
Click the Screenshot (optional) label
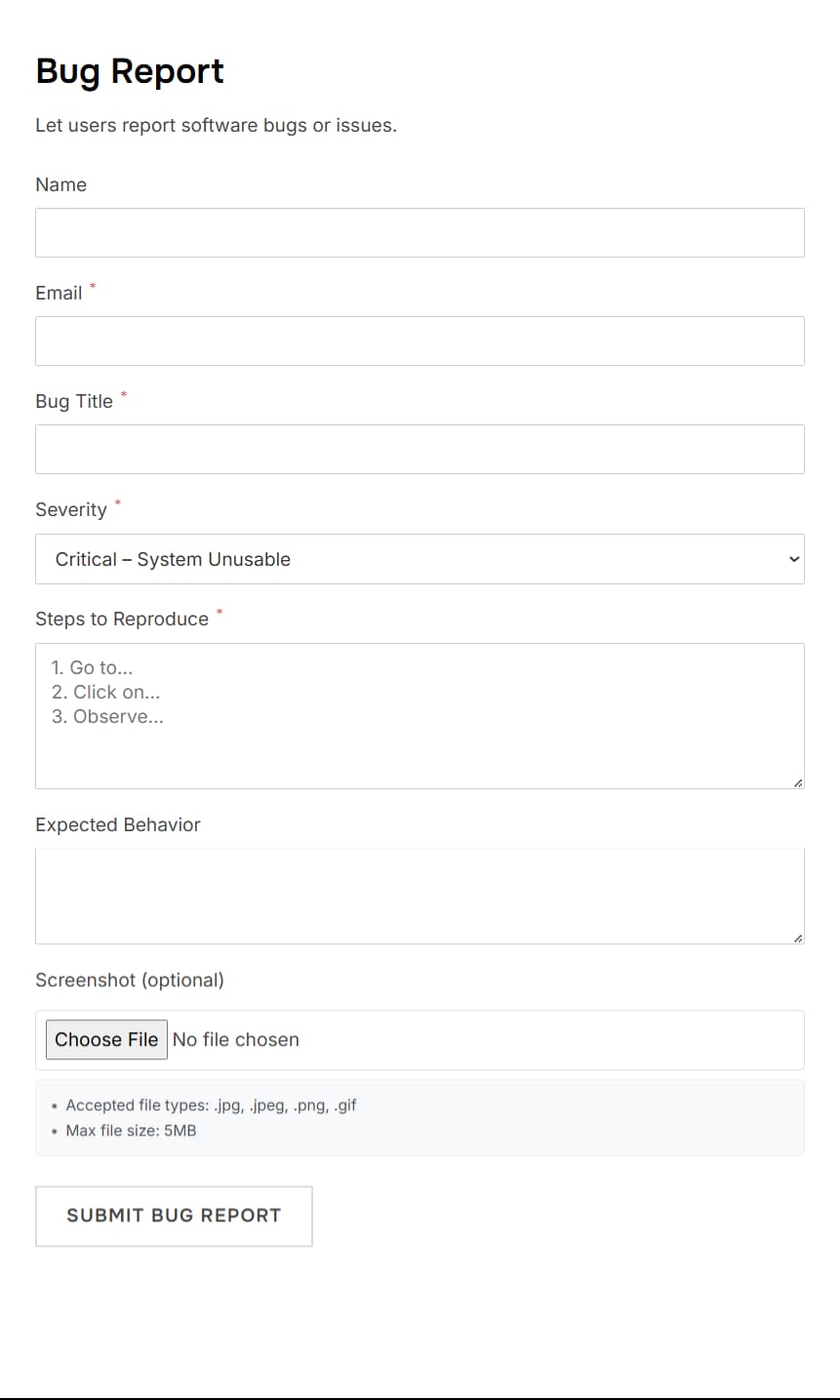(130, 980)
